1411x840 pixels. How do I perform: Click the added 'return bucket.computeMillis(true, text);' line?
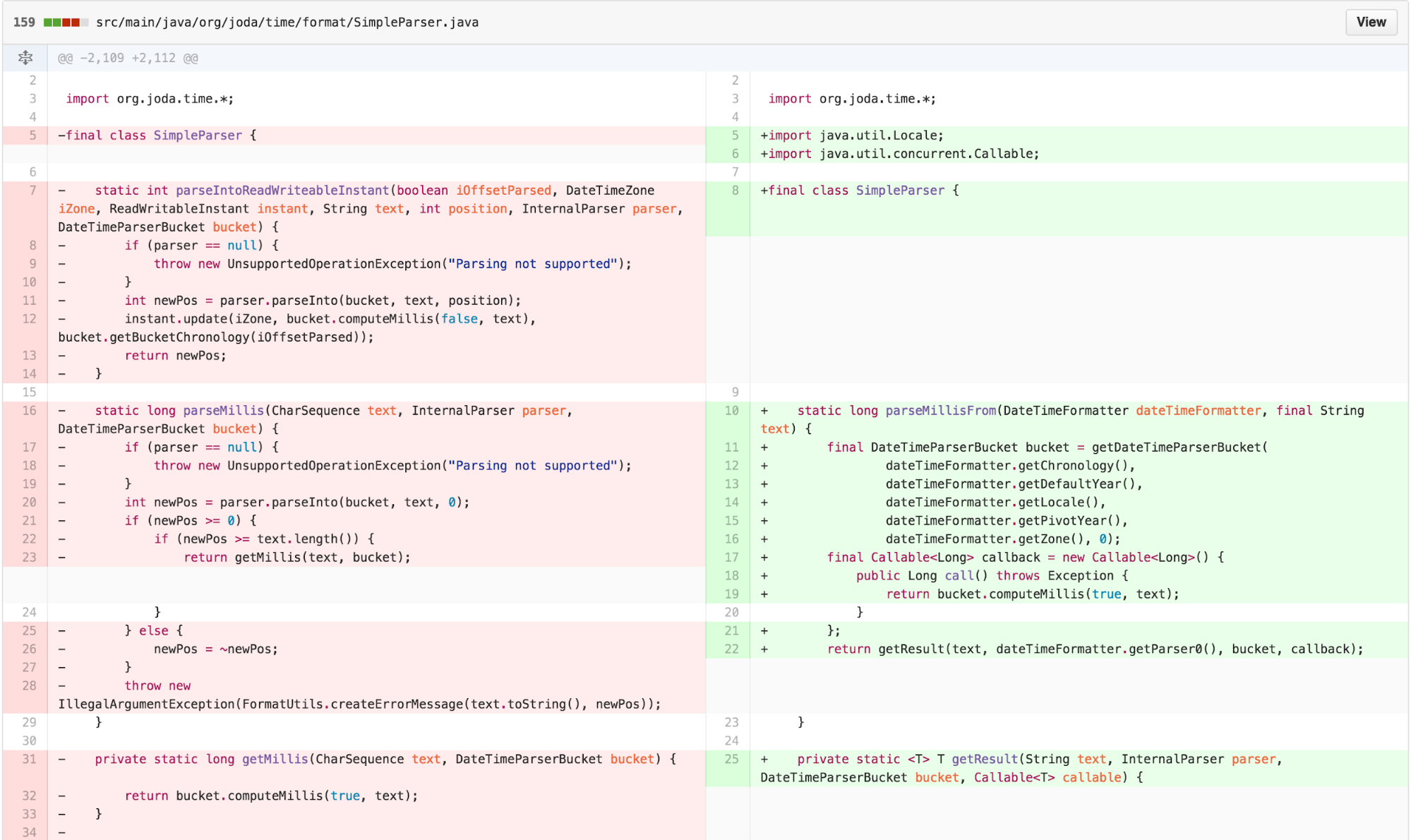click(1079, 594)
